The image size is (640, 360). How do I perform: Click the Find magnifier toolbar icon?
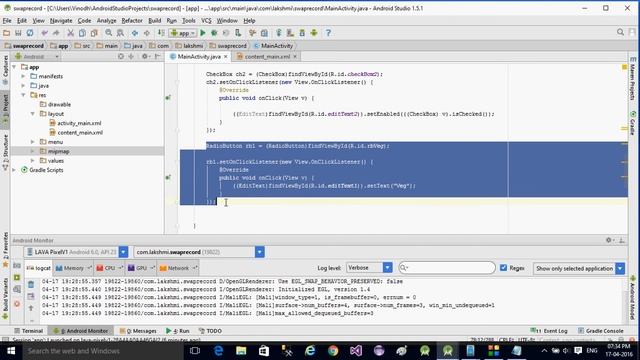(x=109, y=33)
